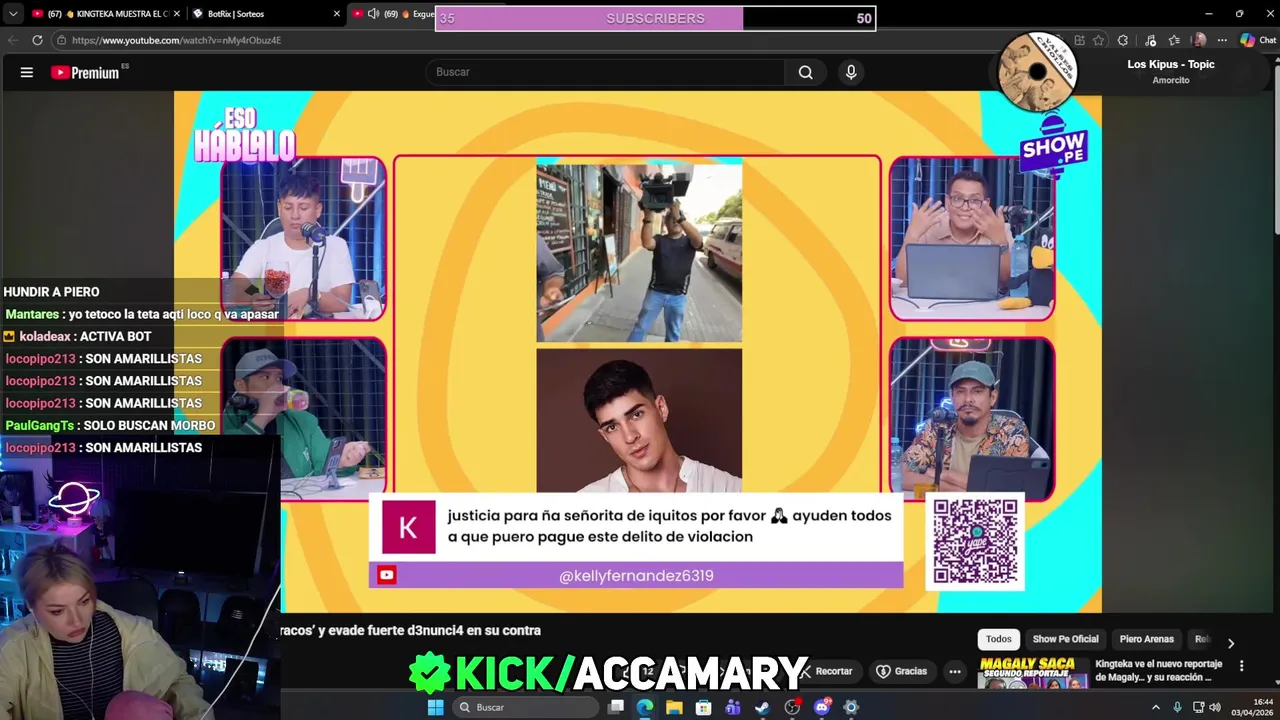The image size is (1280, 720).
Task: Open options menu for Kingteka recommended video
Action: (x=1242, y=665)
